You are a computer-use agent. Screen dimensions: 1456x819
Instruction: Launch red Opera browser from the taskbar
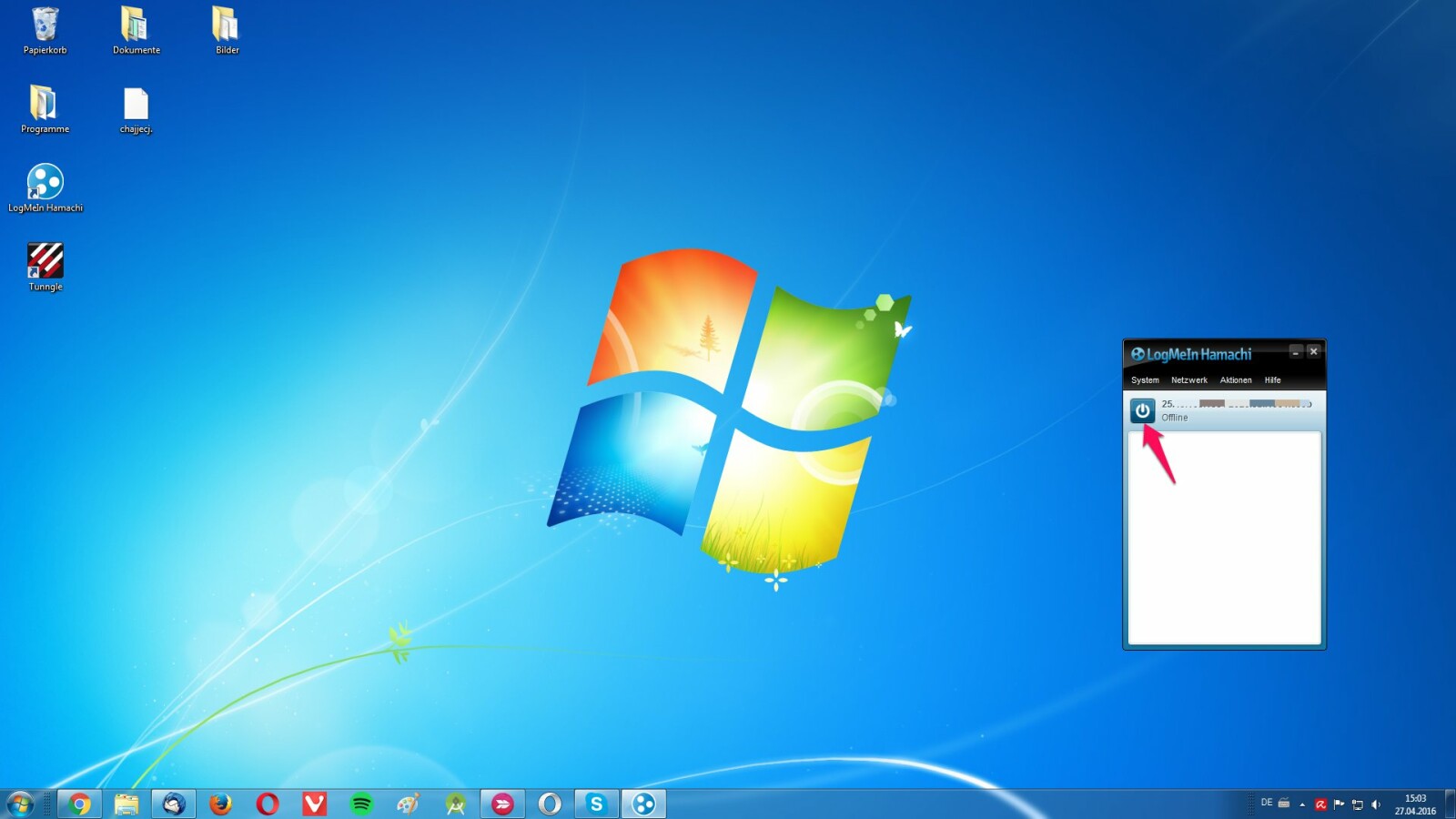click(268, 804)
